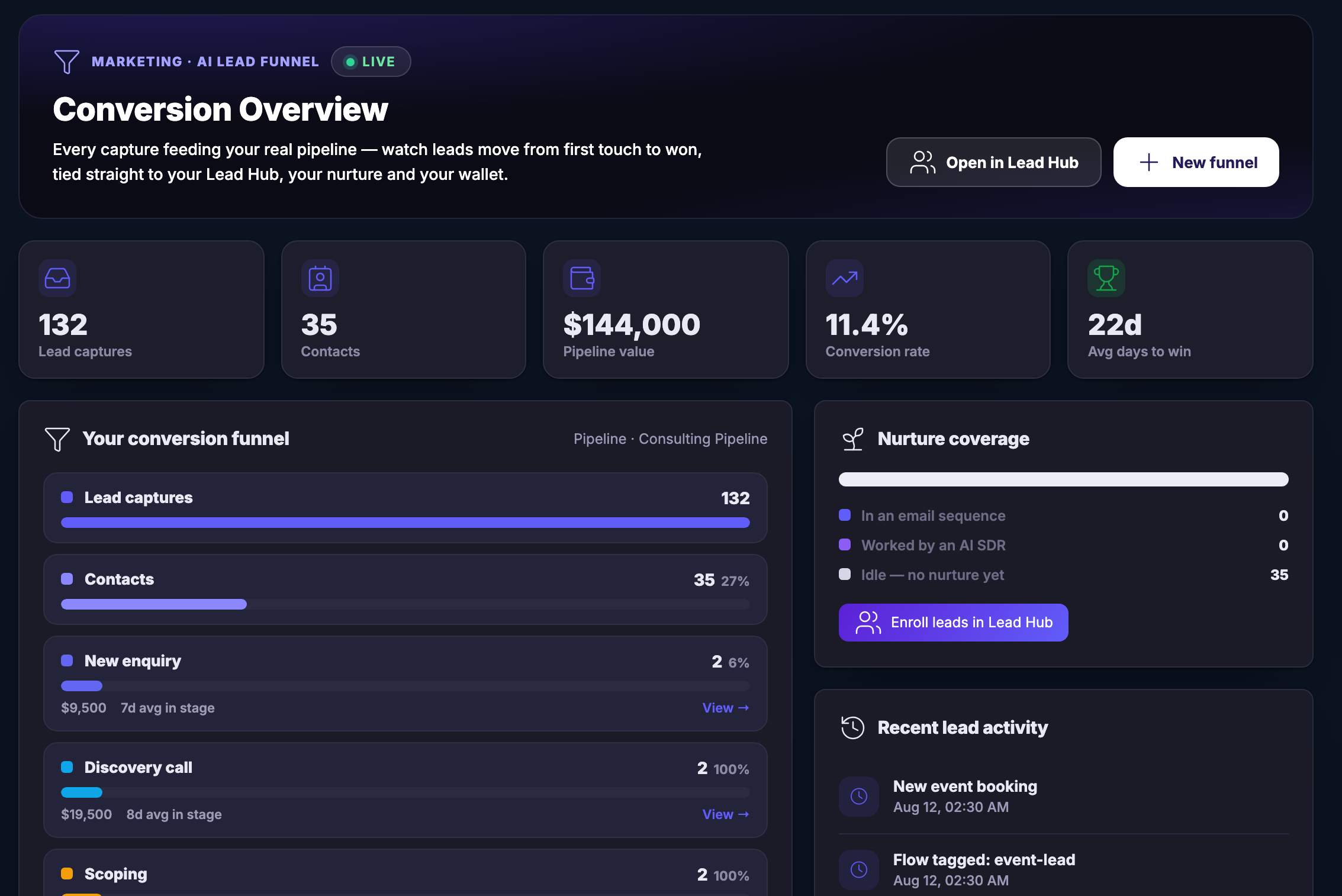This screenshot has height=896, width=1342.
Task: Click the funnel icon beside Marketing header
Action: [66, 62]
